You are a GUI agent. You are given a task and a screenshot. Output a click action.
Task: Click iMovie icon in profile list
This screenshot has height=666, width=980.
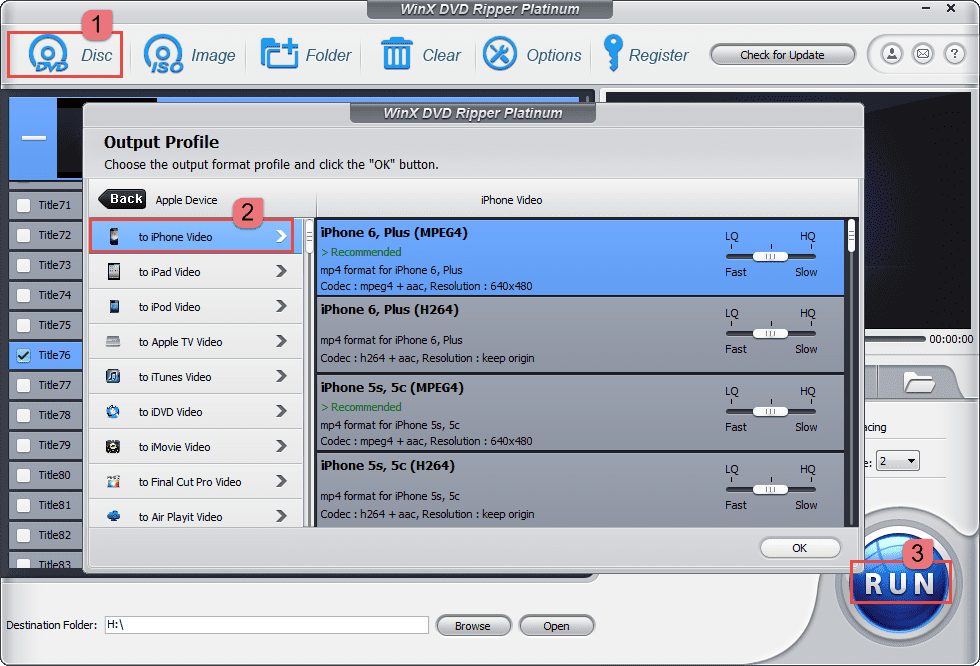click(113, 446)
